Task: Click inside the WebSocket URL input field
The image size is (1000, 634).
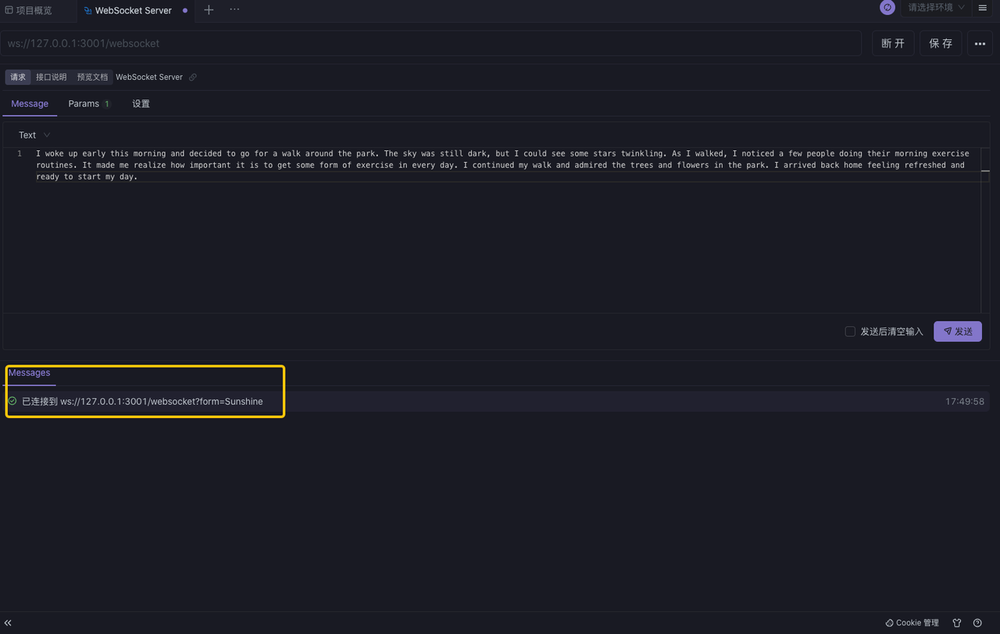Action: (430, 43)
